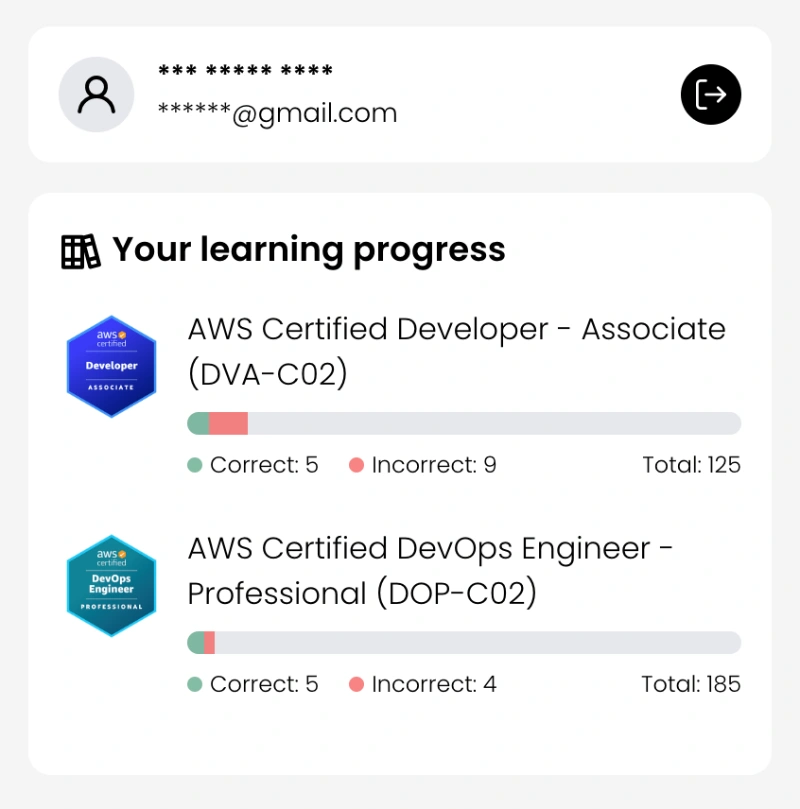Image resolution: width=800 pixels, height=809 pixels.
Task: Open the AWS Developer Associate badge
Action: (x=111, y=365)
